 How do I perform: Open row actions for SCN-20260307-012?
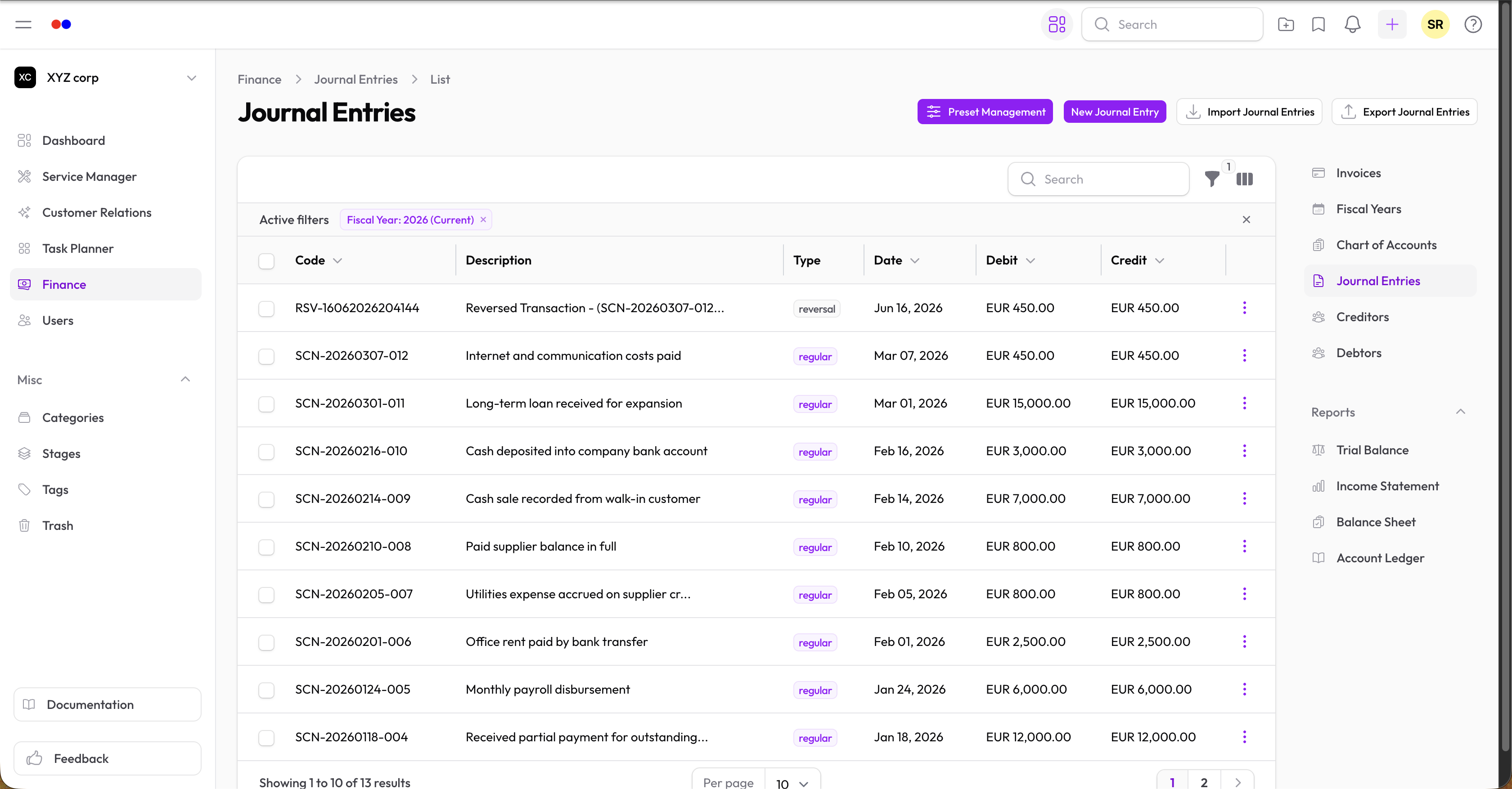[1244, 355]
